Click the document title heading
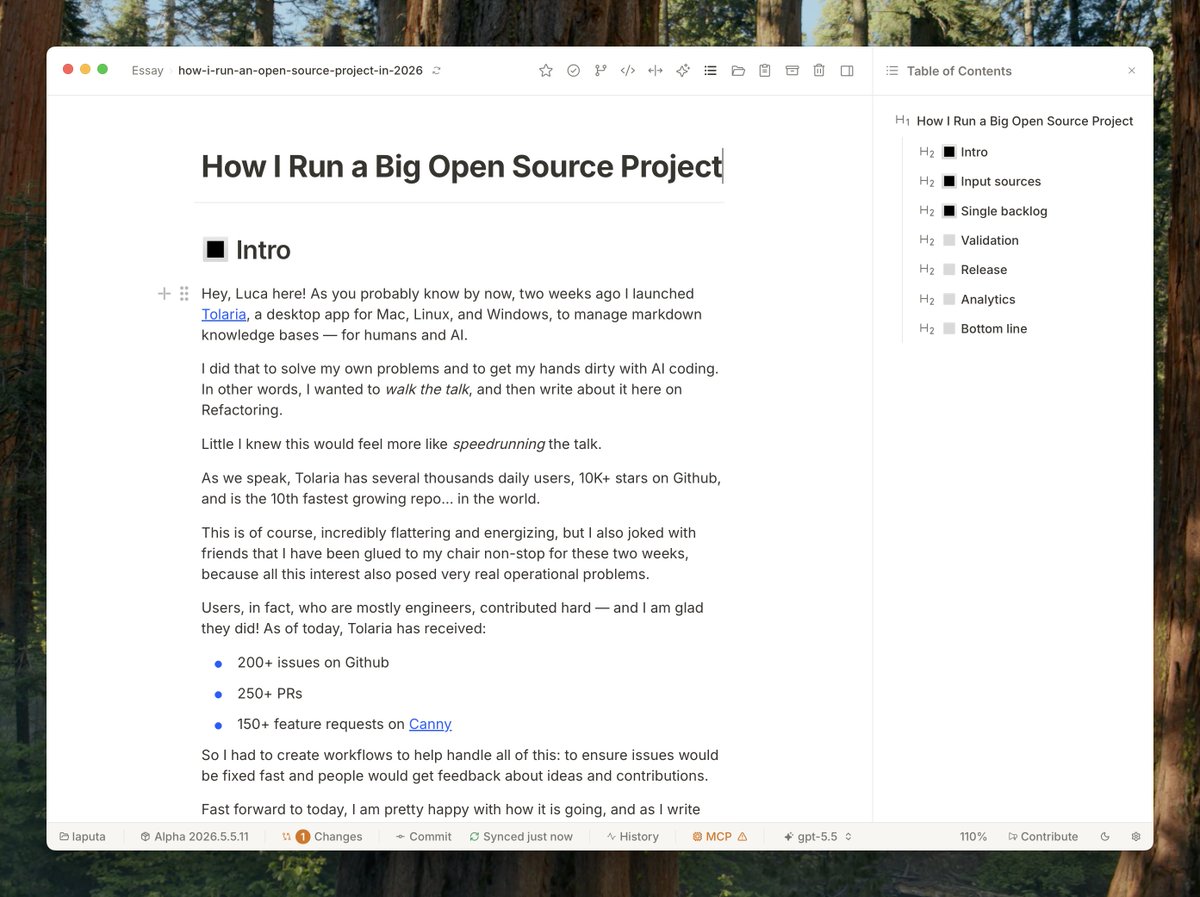Viewport: 1200px width, 897px height. point(461,166)
